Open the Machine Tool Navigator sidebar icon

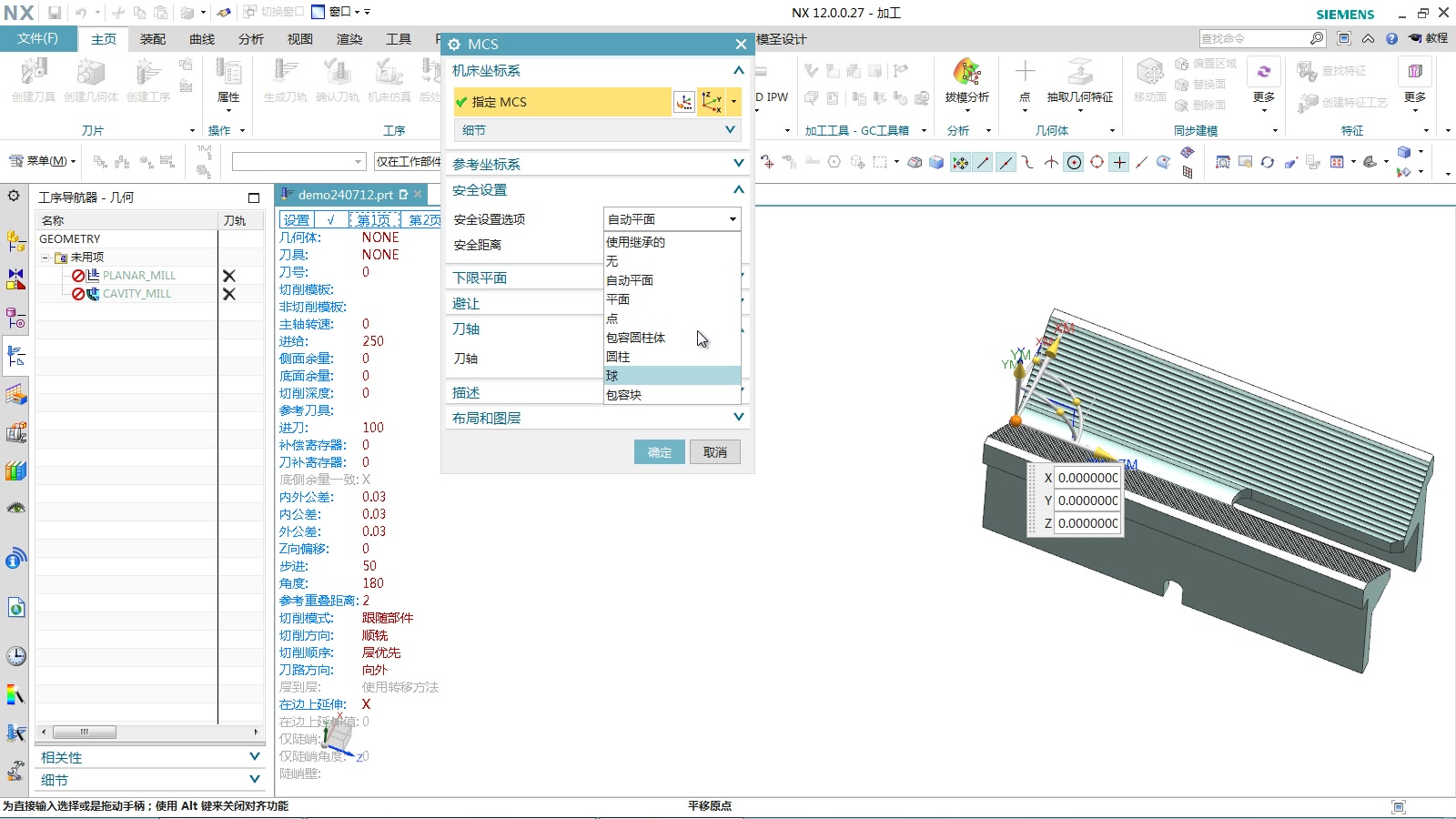pyautogui.click(x=15, y=432)
